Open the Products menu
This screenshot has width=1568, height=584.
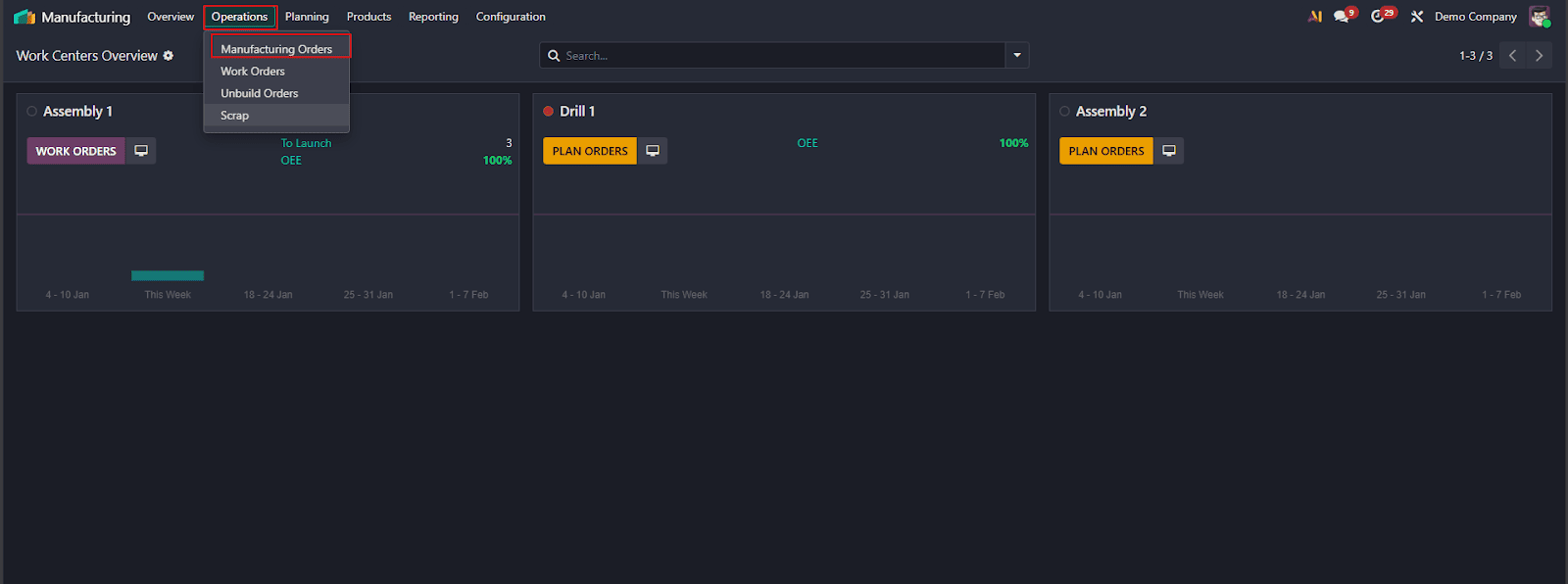click(368, 17)
